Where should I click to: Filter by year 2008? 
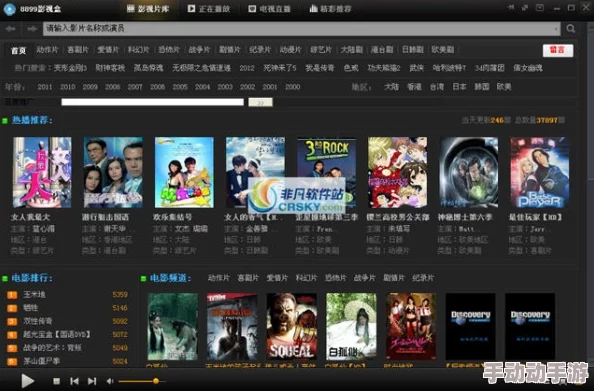point(113,87)
